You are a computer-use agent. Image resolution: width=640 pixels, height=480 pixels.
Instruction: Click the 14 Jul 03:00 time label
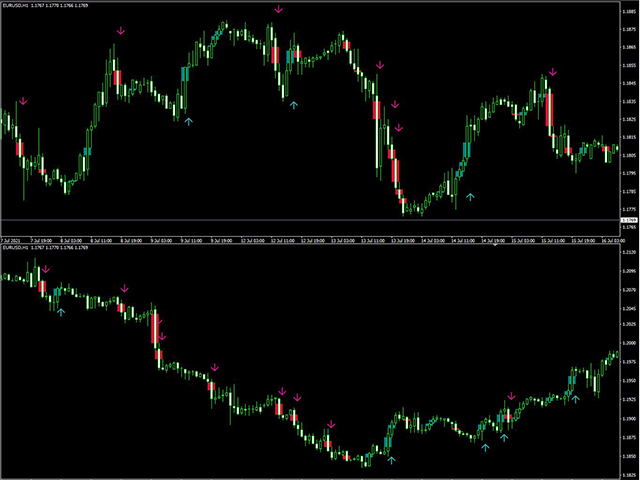[x=432, y=241]
